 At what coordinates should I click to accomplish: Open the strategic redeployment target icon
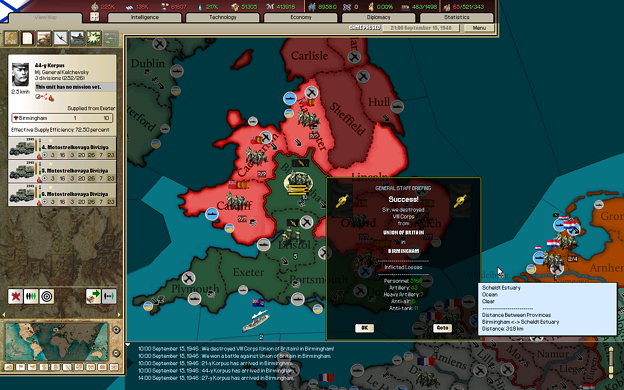pyautogui.click(x=47, y=296)
